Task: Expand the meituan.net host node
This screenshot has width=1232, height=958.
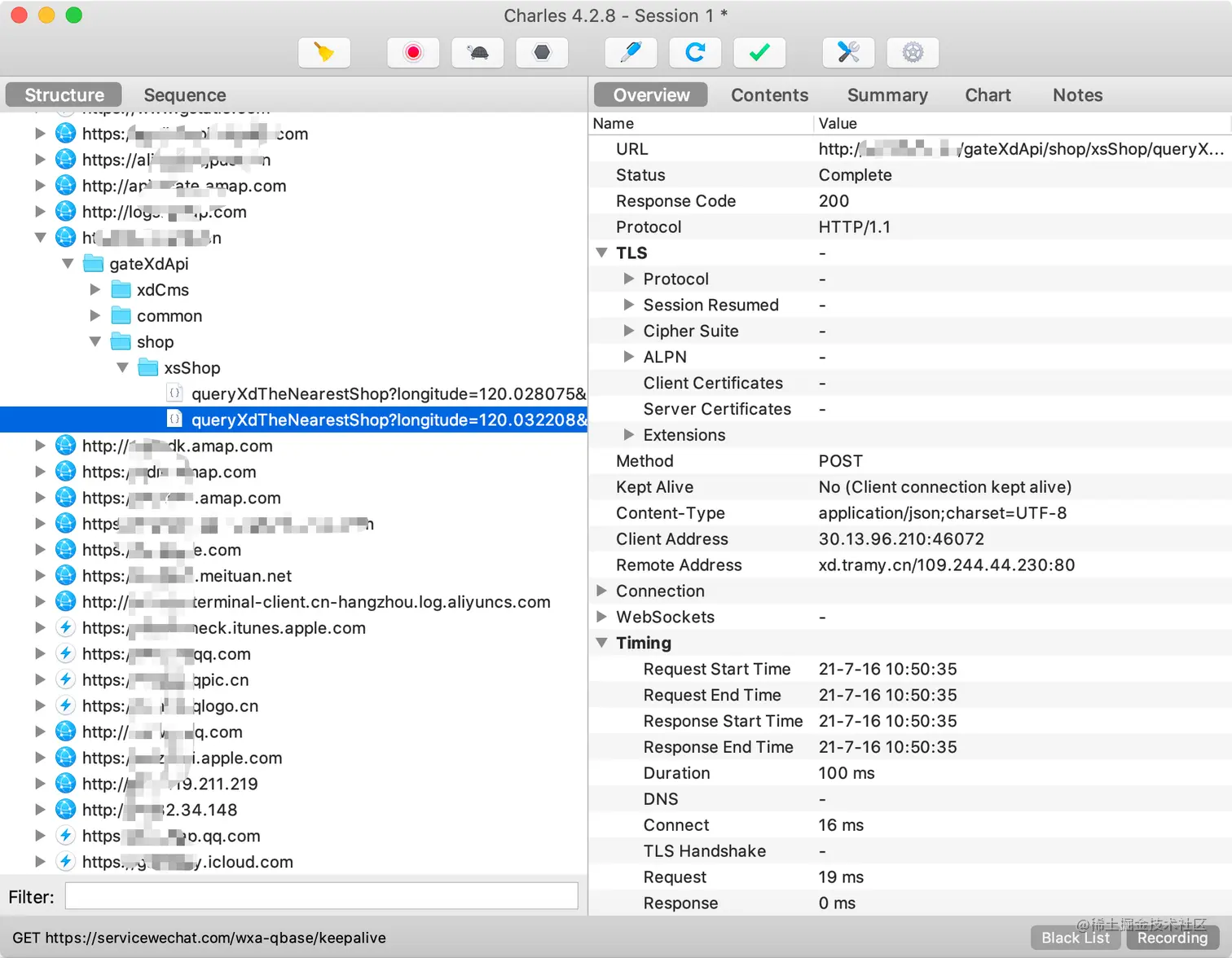Action: pos(40,576)
